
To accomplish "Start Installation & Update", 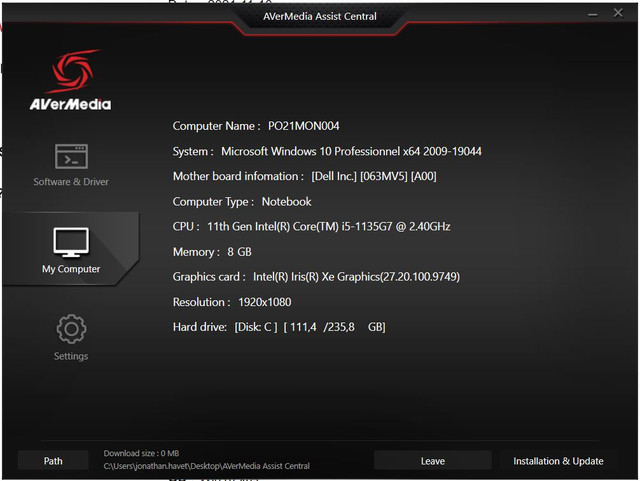I will tap(558, 461).
